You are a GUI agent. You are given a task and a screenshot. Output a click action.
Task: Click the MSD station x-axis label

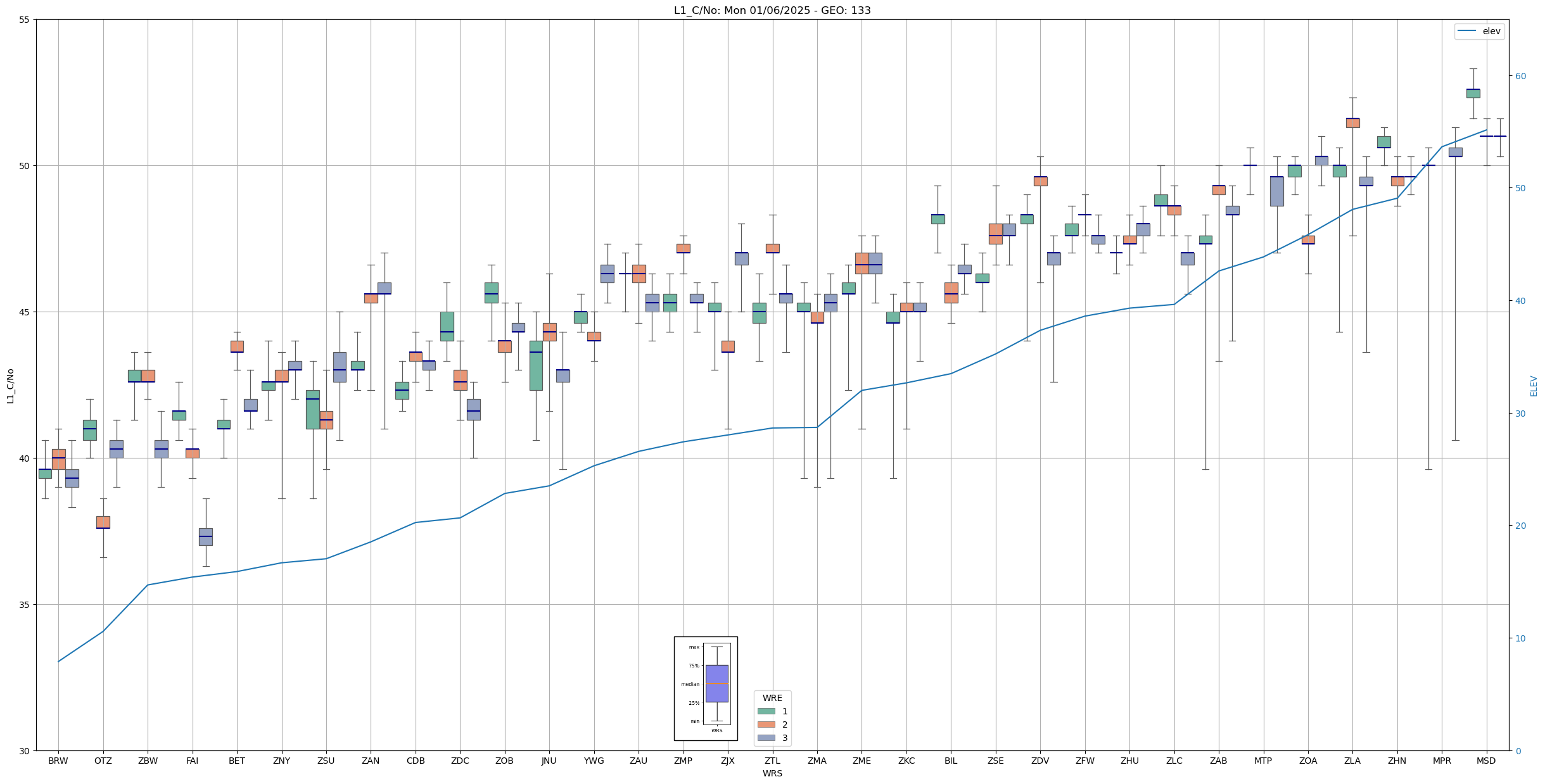(x=1485, y=761)
